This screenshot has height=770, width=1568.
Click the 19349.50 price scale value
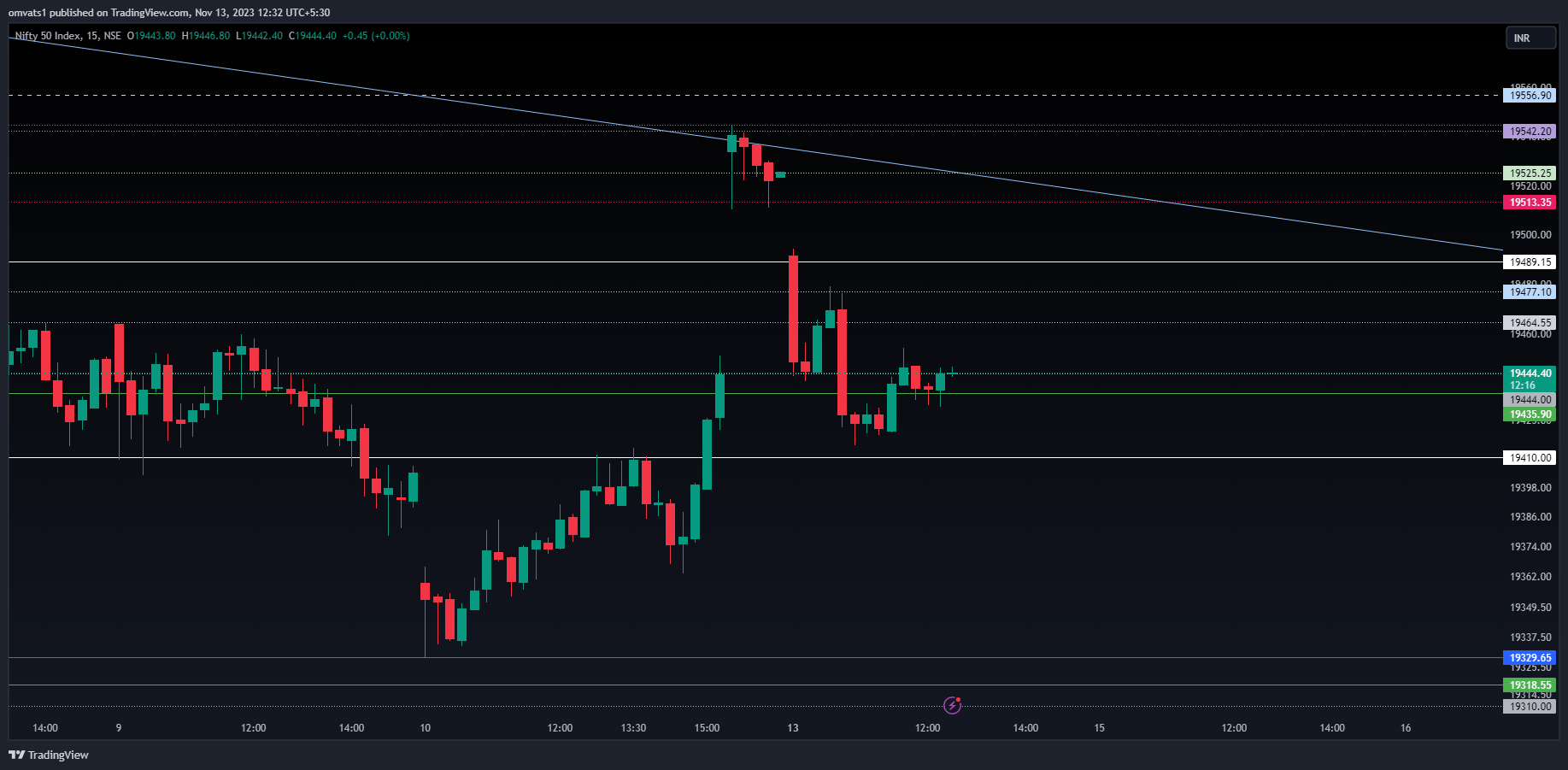point(1530,608)
